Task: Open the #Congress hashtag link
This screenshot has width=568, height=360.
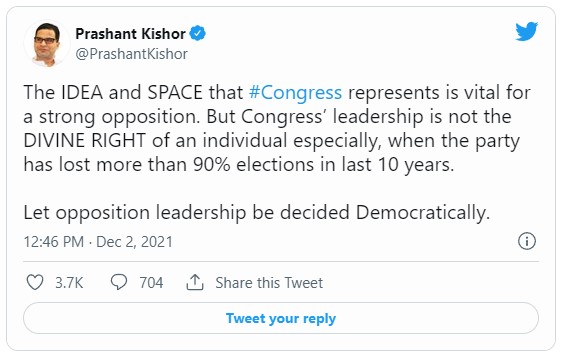Action: [x=295, y=93]
